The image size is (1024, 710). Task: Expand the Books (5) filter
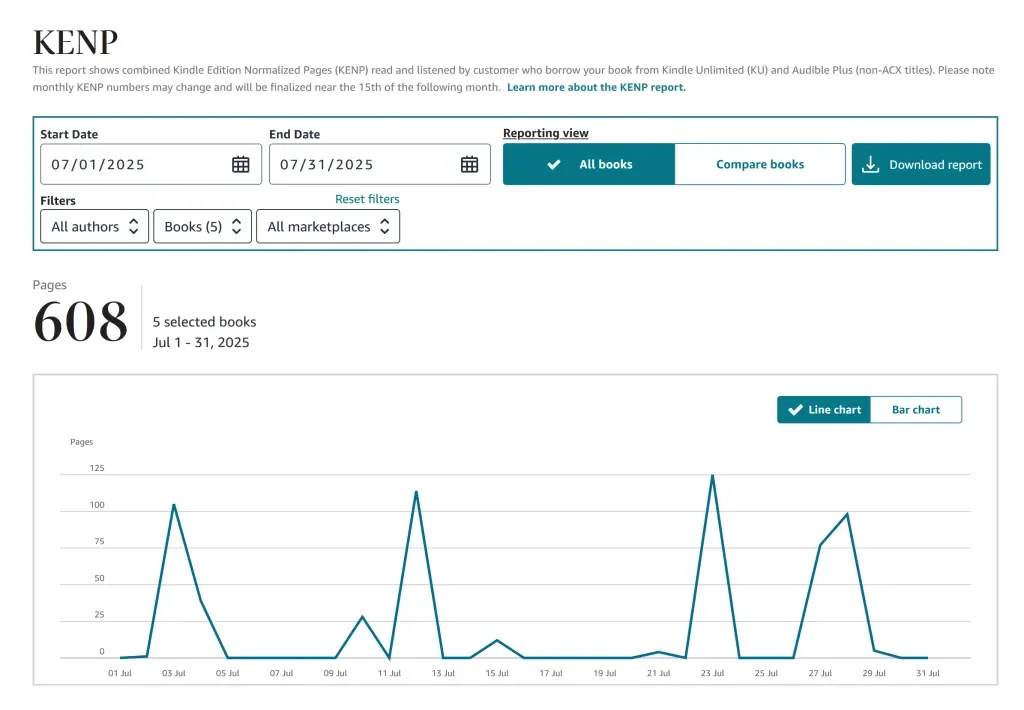click(202, 226)
